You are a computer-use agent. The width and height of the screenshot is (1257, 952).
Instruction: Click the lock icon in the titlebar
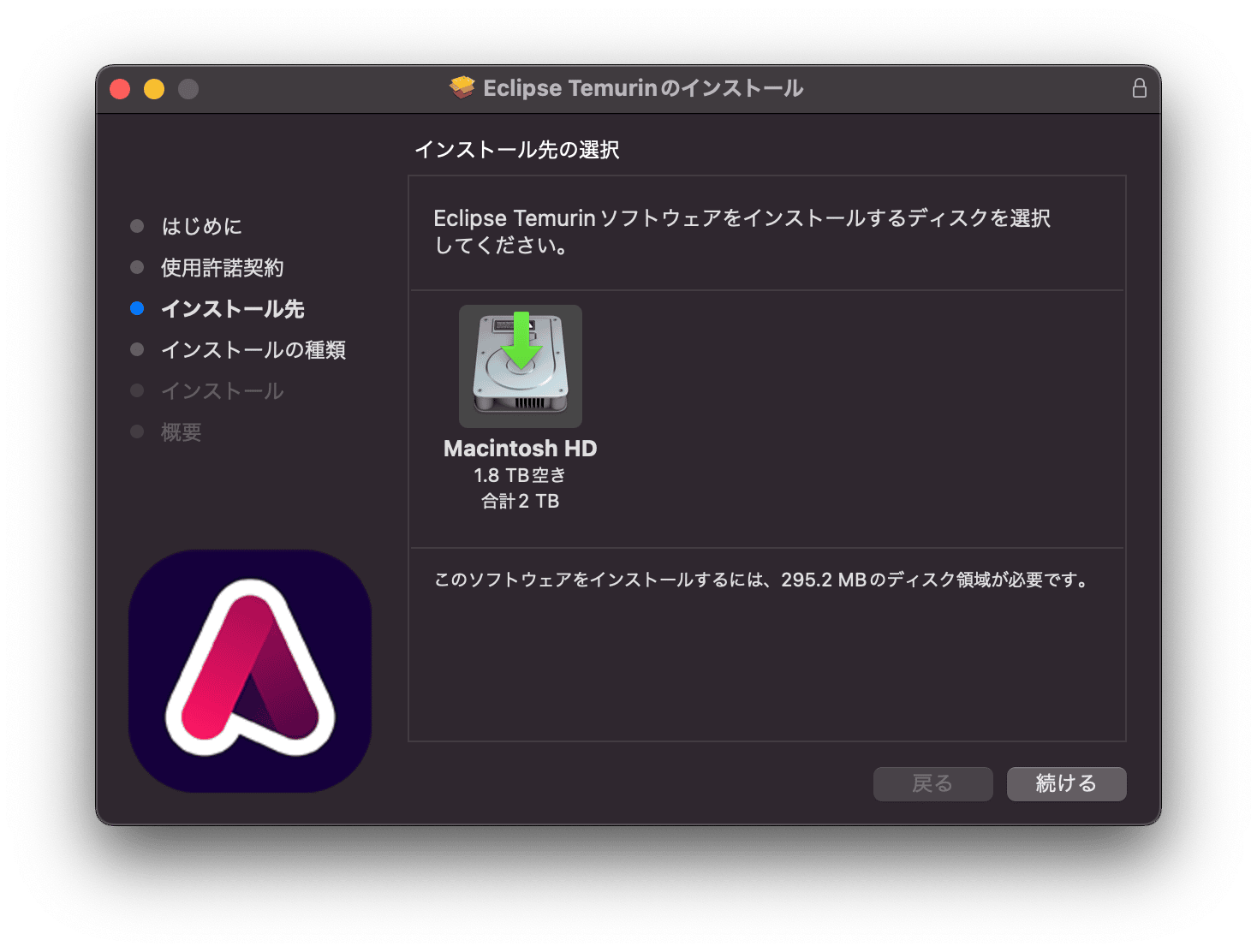click(1139, 87)
